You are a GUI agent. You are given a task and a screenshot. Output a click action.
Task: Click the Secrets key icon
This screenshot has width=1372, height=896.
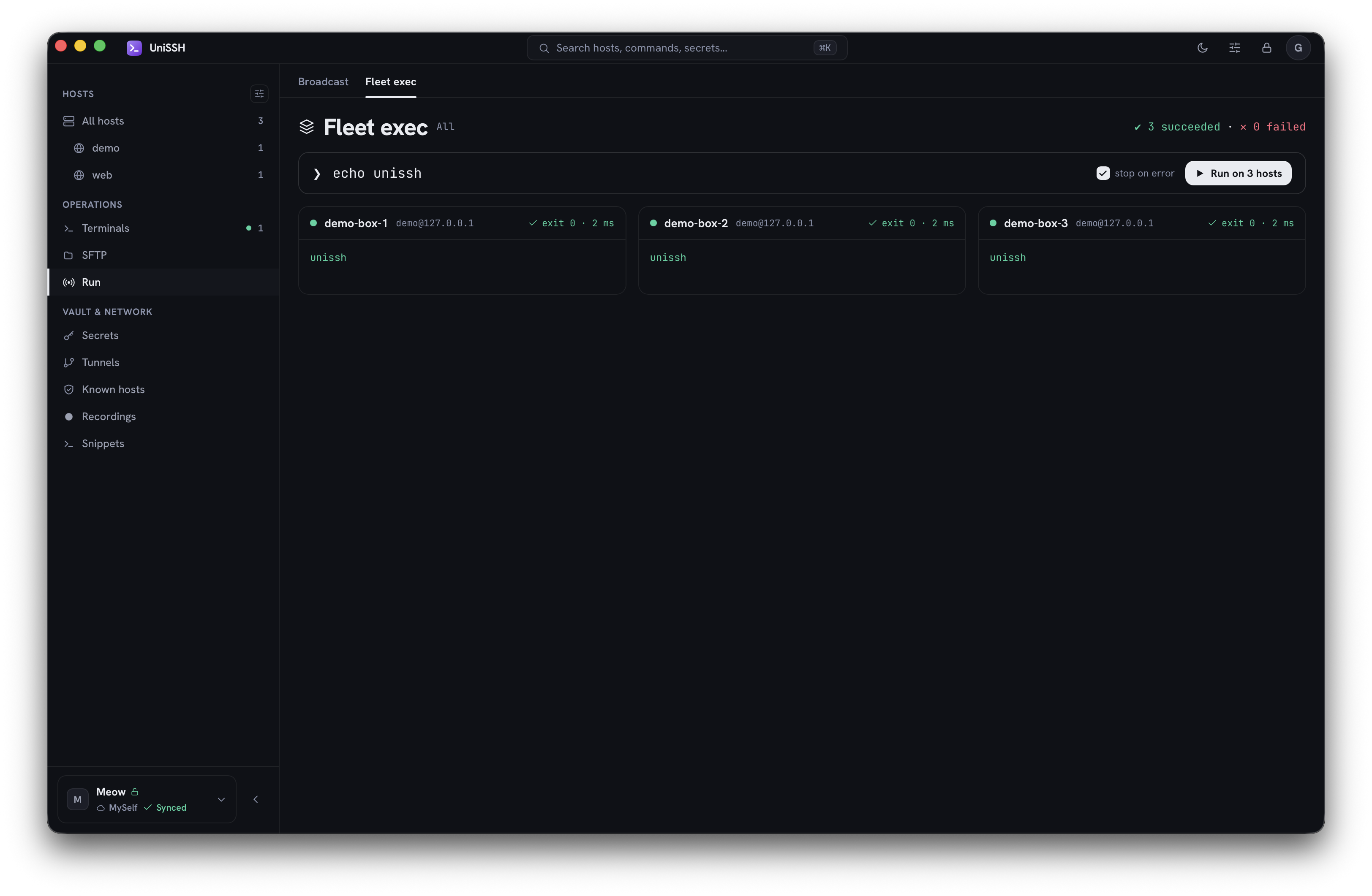[x=68, y=335]
